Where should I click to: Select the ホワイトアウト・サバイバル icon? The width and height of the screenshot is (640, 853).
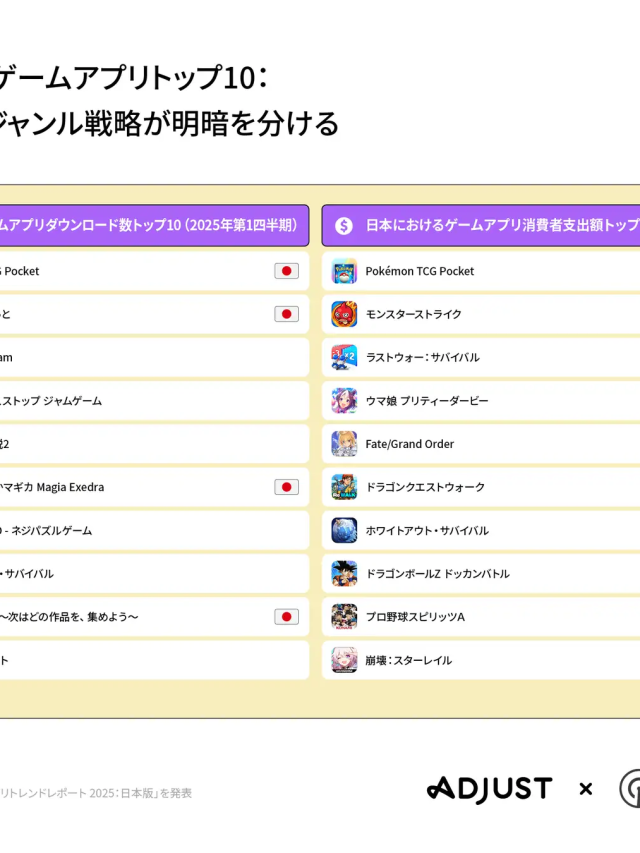344,530
